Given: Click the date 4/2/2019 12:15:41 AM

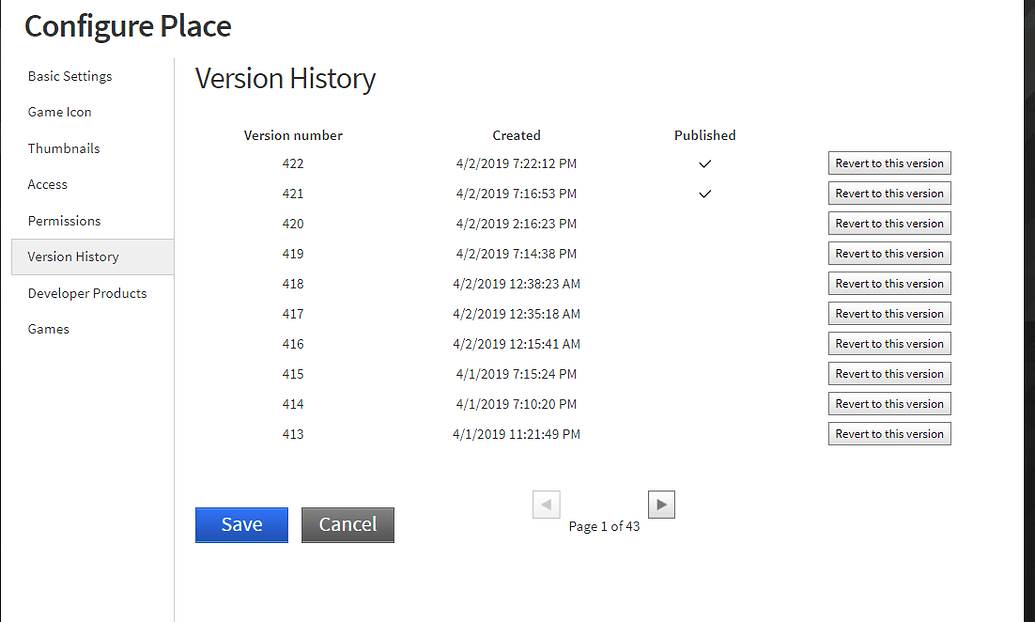Looking at the screenshot, I should click(x=516, y=344).
